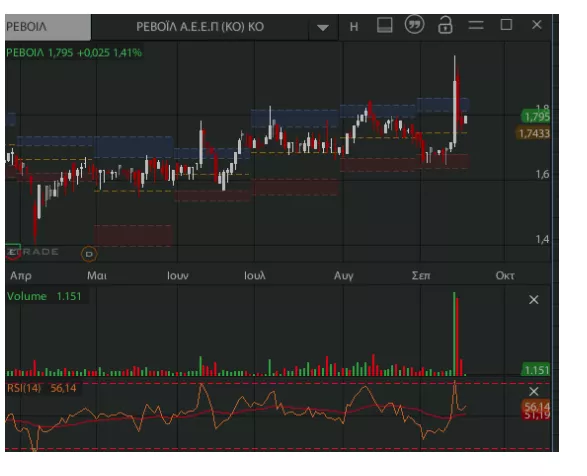Click the orange 1,7433 price tag
The height and width of the screenshot is (476, 587).
pos(533,133)
